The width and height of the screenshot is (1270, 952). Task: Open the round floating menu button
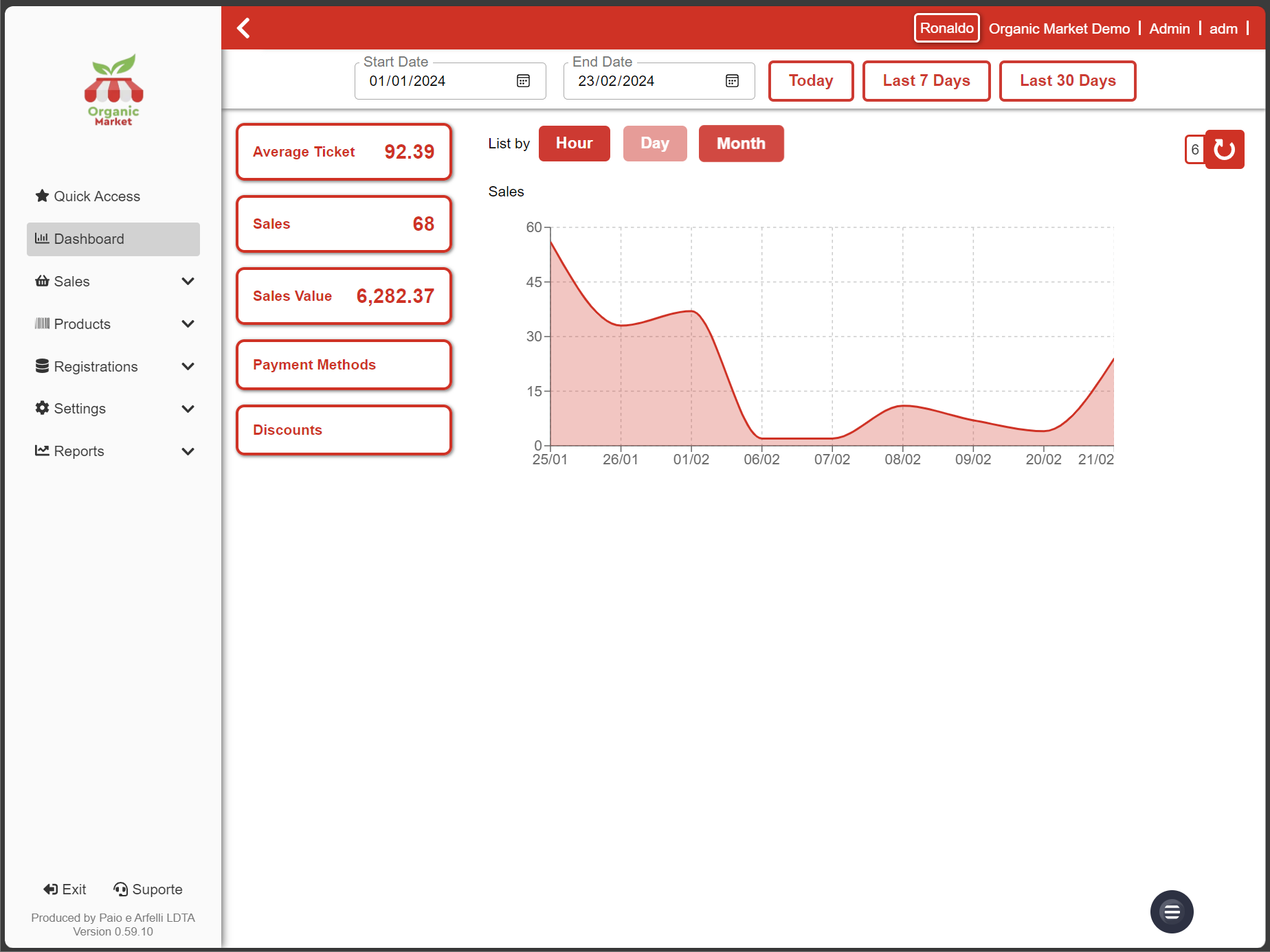1172,911
